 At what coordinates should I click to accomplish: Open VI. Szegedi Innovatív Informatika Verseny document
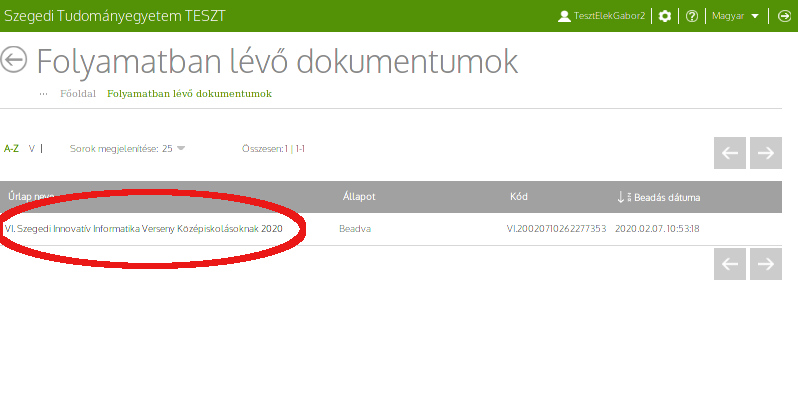point(144,229)
